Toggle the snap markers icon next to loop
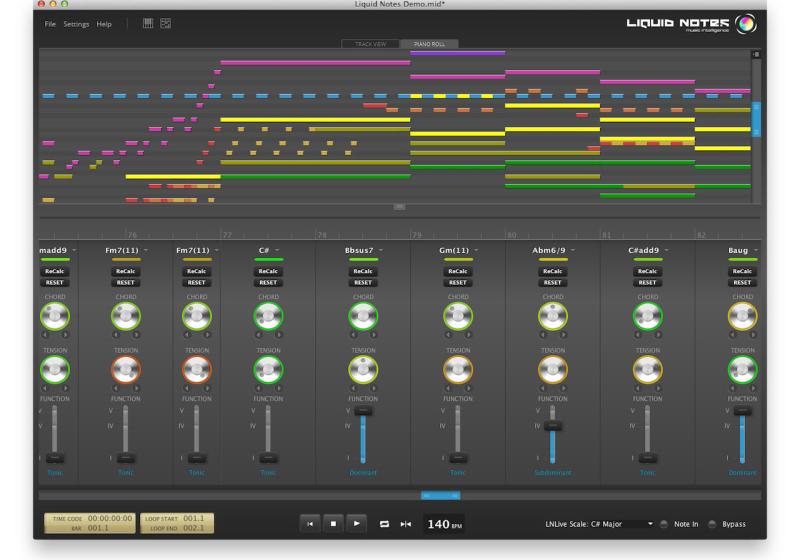 pyautogui.click(x=405, y=523)
